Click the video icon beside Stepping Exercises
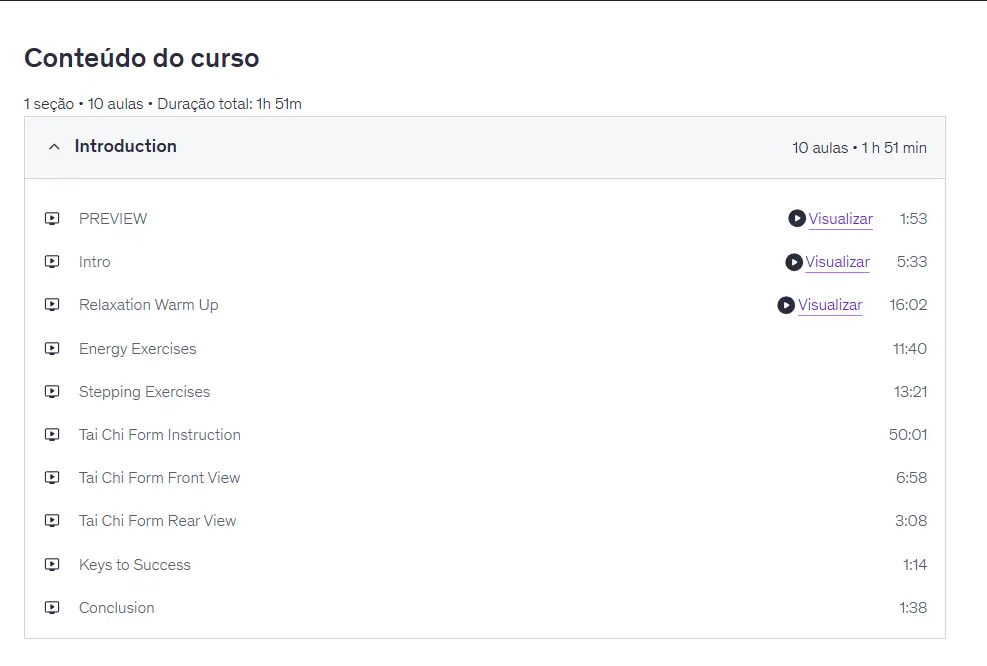 pyautogui.click(x=52, y=392)
